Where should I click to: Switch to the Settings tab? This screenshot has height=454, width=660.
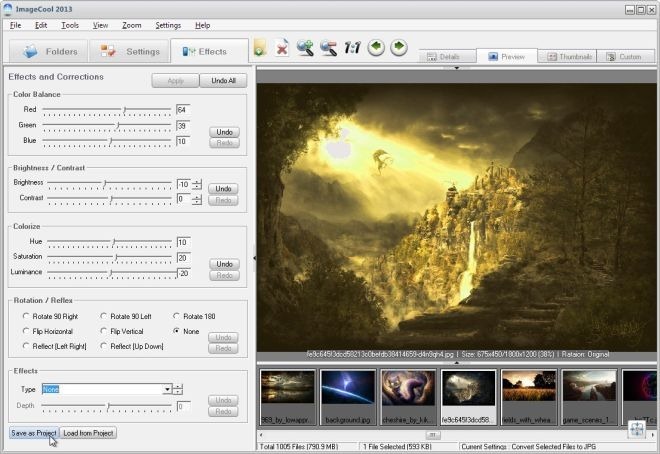[x=130, y=51]
